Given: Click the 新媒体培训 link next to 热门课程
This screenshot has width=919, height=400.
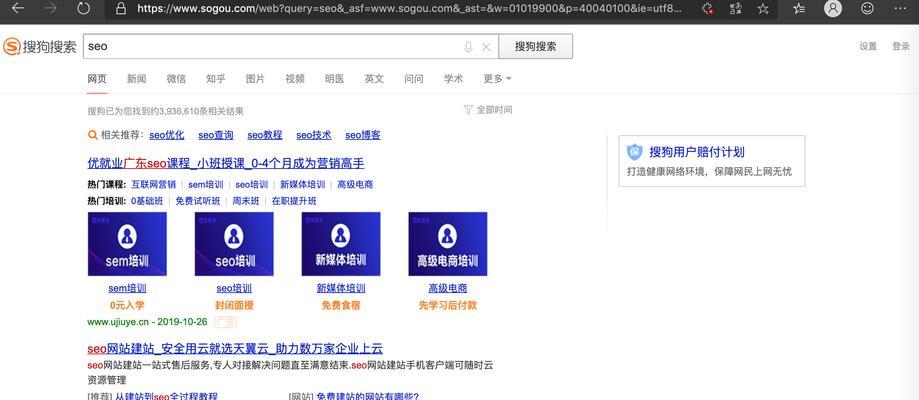Looking at the screenshot, I should [302, 184].
